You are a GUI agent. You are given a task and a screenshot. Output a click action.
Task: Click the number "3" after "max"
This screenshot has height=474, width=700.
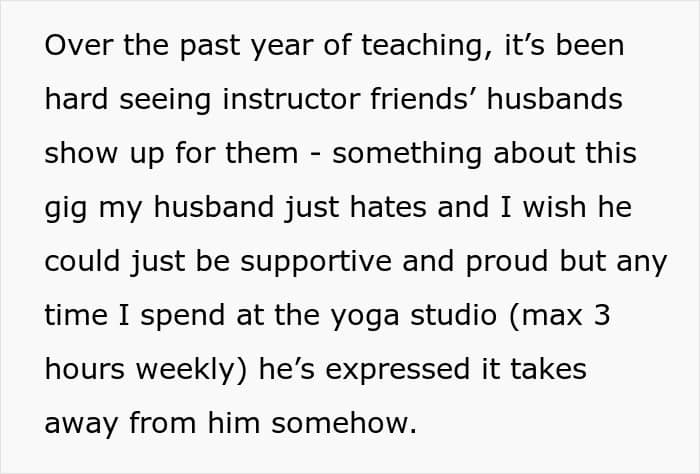coord(602,315)
